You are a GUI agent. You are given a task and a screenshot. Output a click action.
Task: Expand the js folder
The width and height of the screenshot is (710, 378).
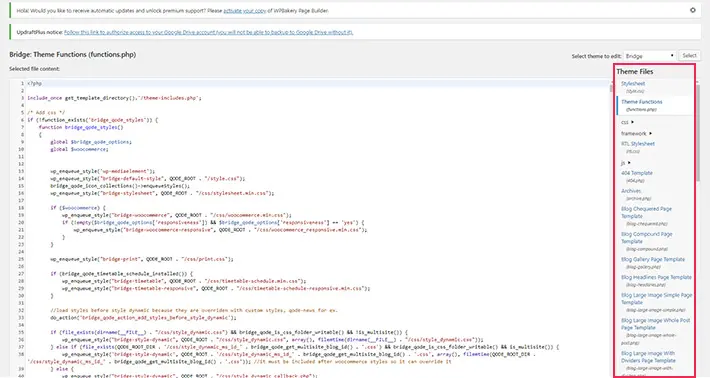[625, 163]
